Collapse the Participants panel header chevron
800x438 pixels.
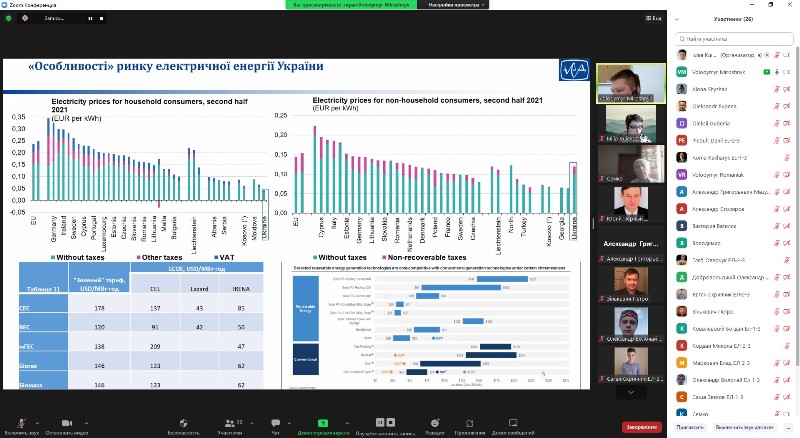pos(677,19)
